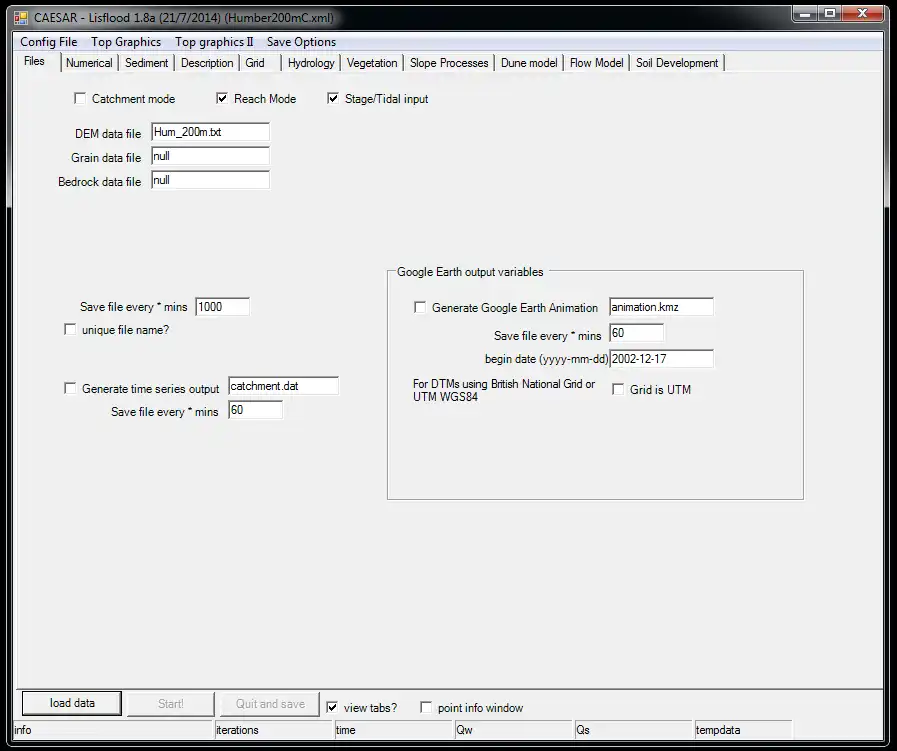Switch to the Files tab
Viewport: 897px width, 751px height.
coord(34,61)
